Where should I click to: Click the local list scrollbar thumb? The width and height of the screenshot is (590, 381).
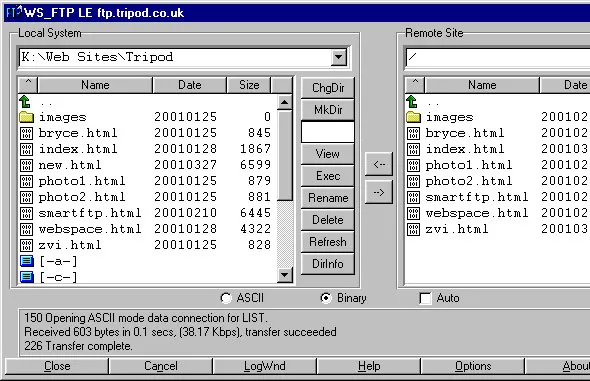pyautogui.click(x=284, y=155)
